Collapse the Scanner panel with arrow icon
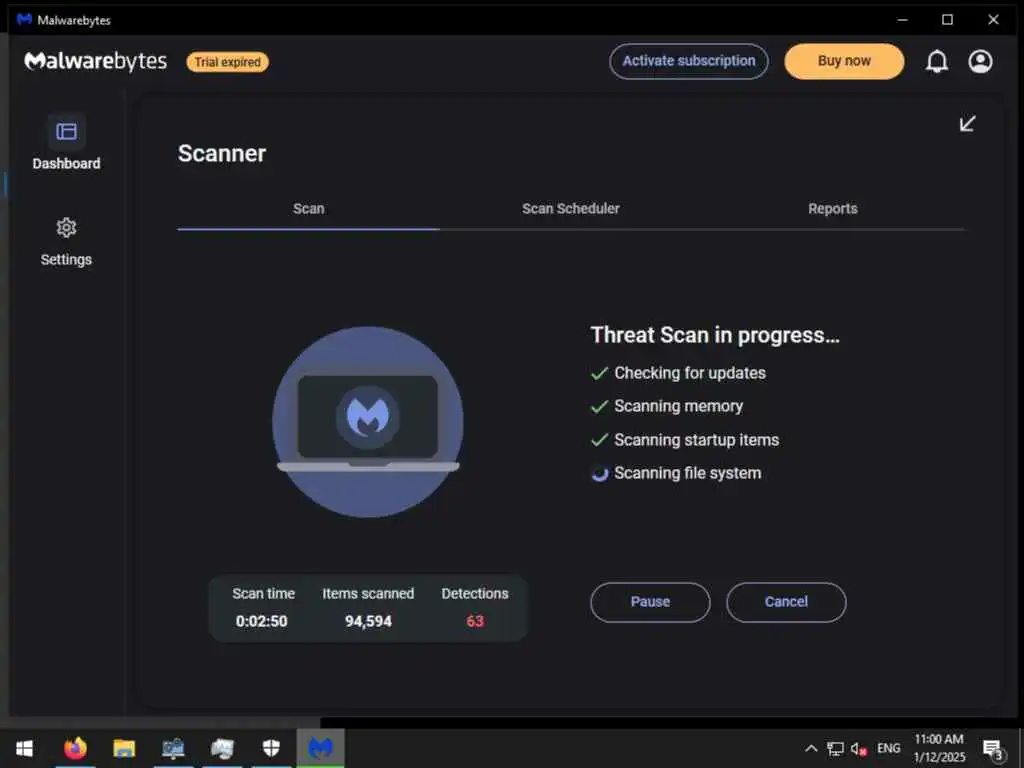 point(967,123)
